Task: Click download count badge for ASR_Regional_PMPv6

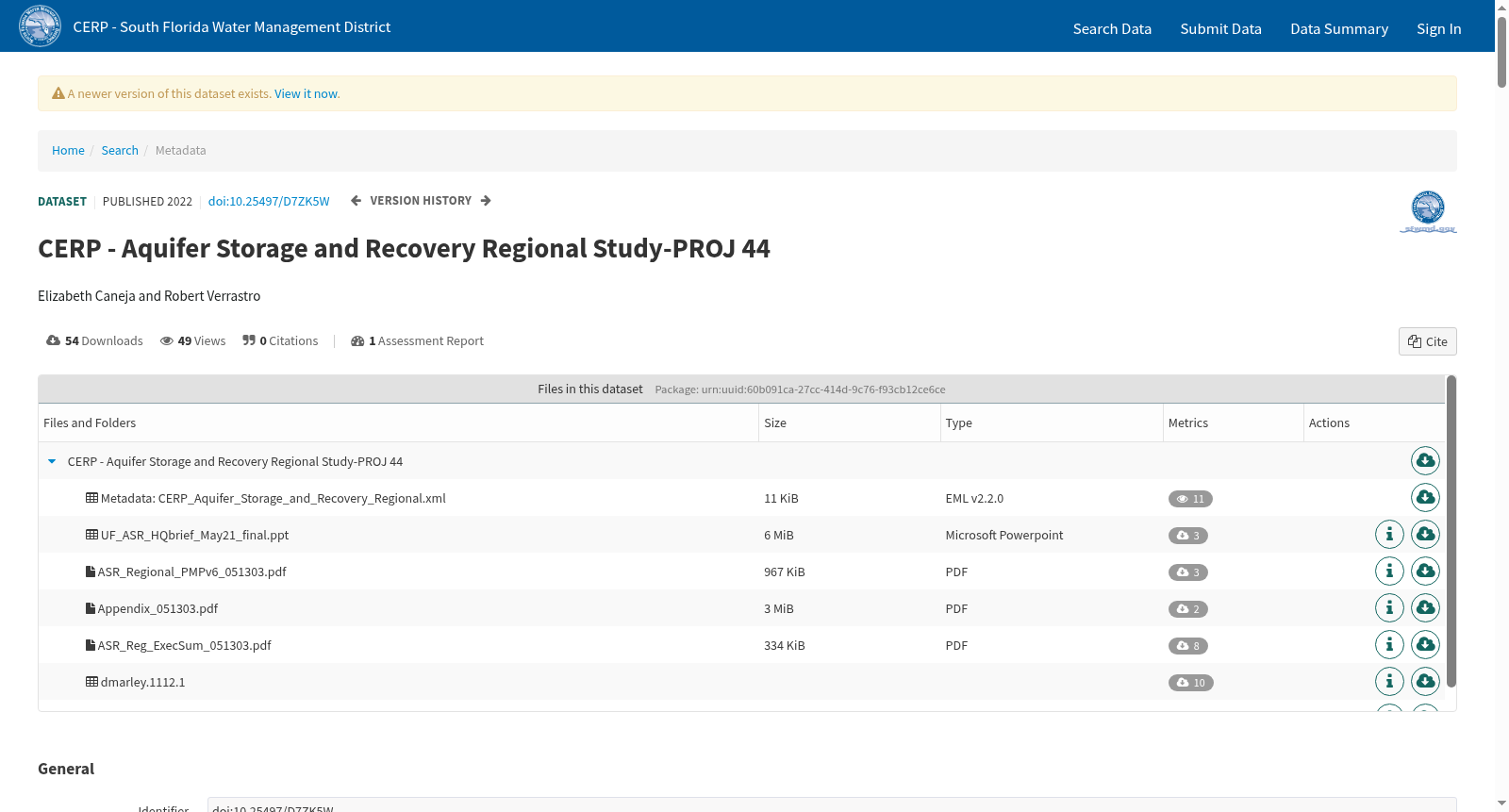Action: tap(1187, 572)
